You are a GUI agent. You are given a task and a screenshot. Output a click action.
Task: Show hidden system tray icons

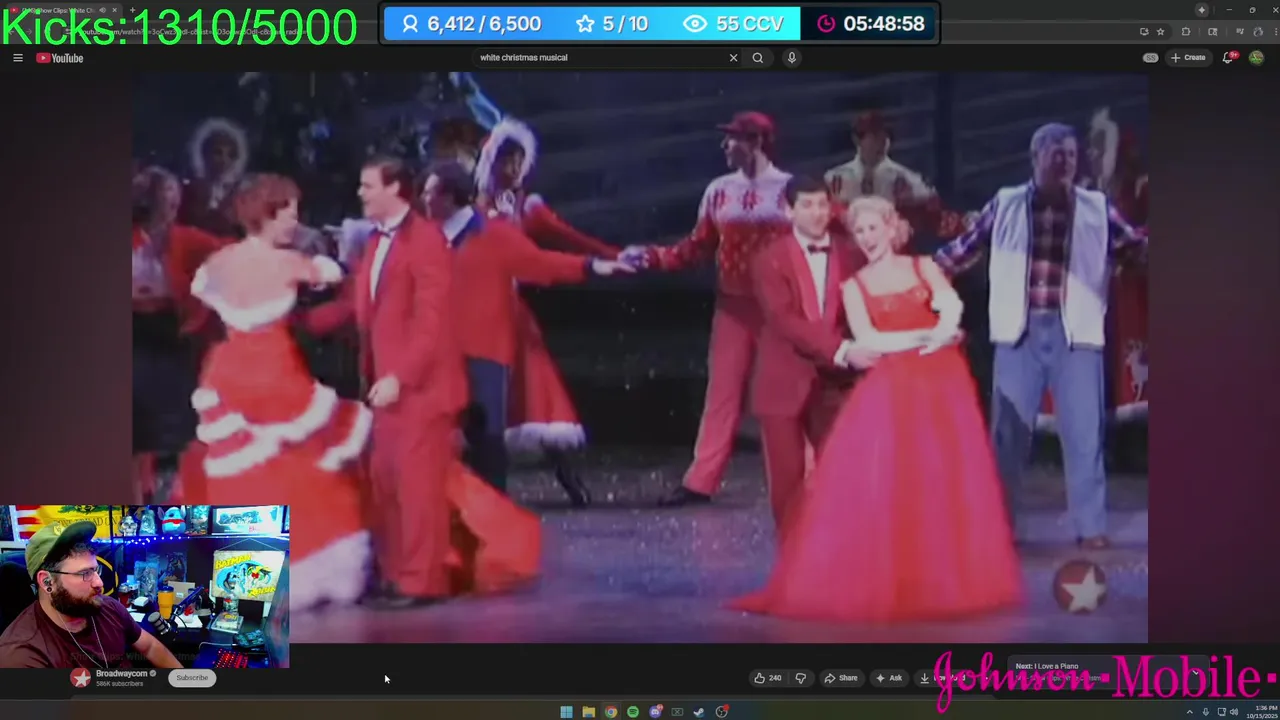coord(1190,712)
